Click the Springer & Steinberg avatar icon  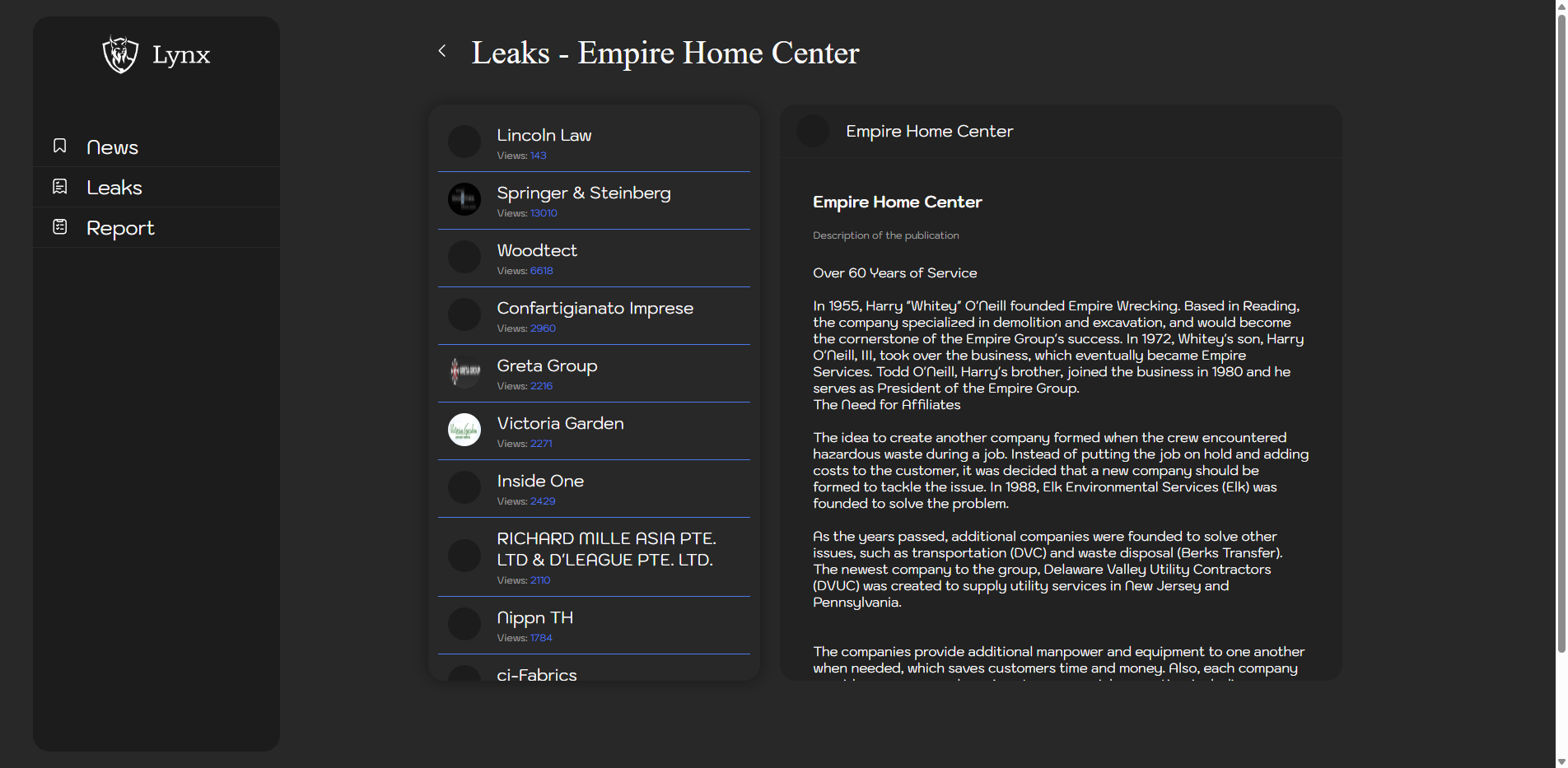coord(464,199)
